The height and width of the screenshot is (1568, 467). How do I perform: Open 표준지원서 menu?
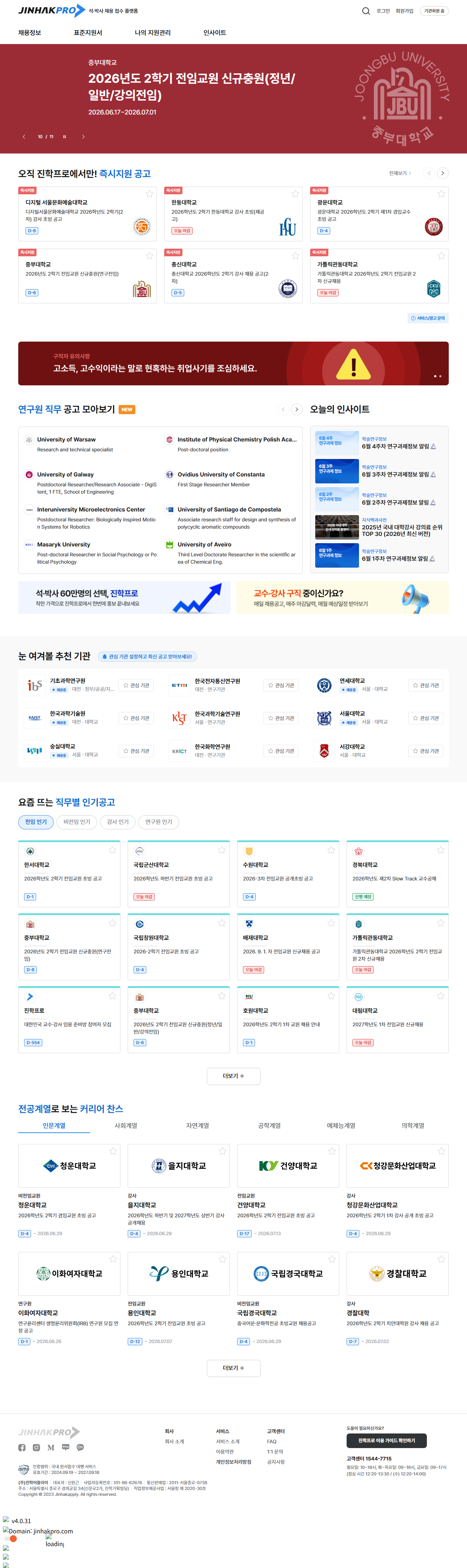click(x=88, y=33)
